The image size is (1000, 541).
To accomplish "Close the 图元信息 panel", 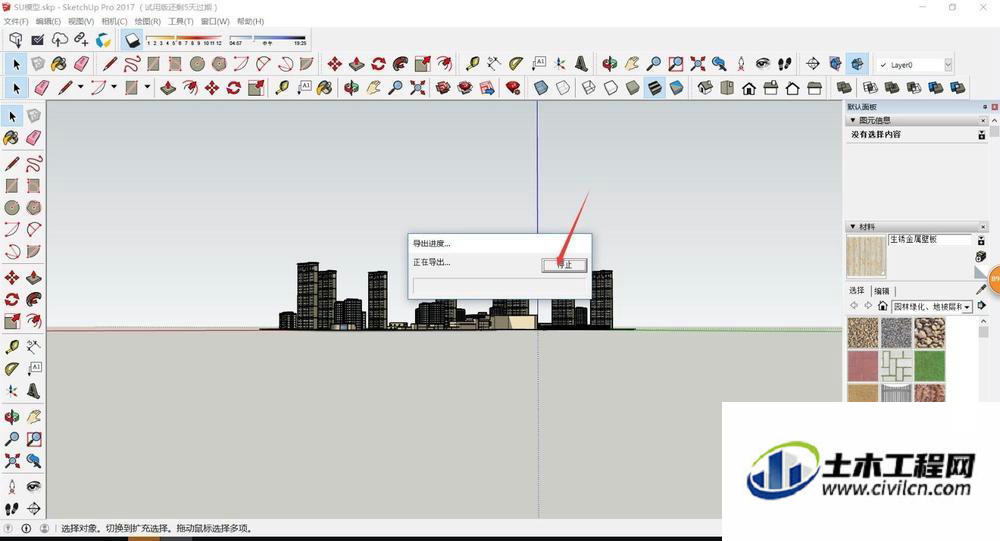I will point(983,120).
